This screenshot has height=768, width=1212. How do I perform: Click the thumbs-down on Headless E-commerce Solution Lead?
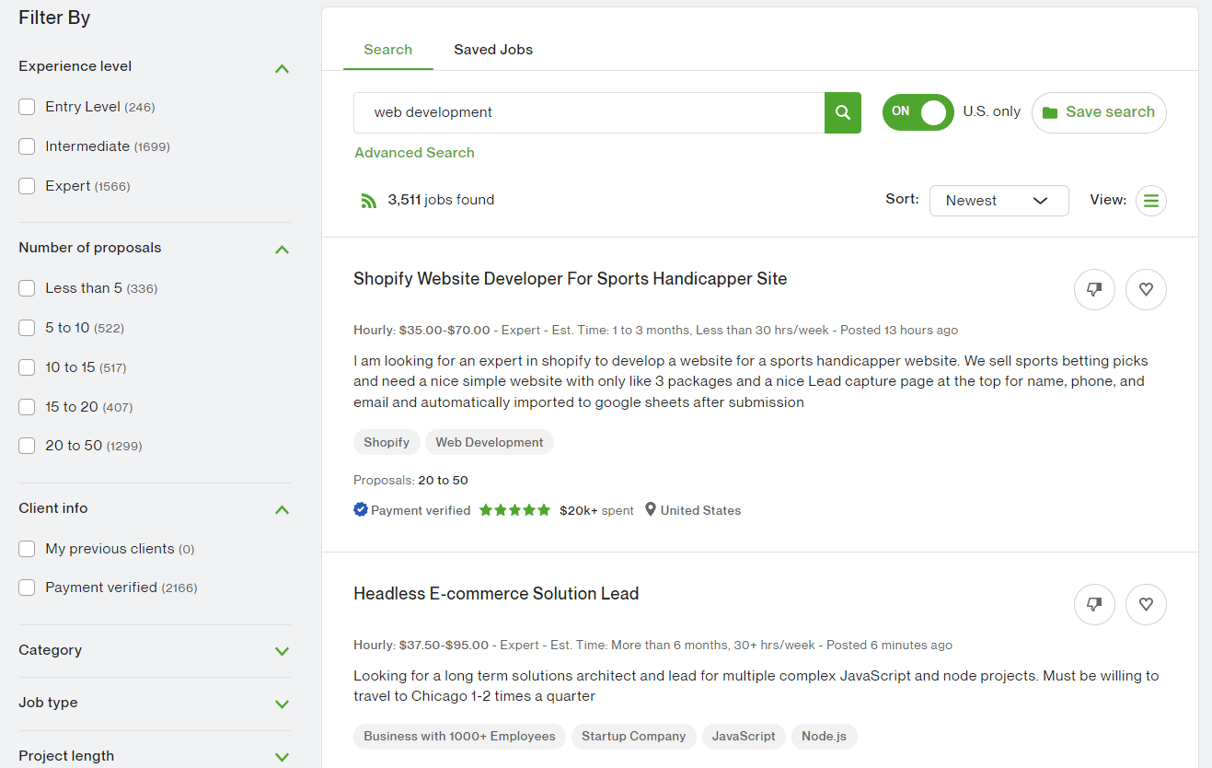tap(1094, 604)
